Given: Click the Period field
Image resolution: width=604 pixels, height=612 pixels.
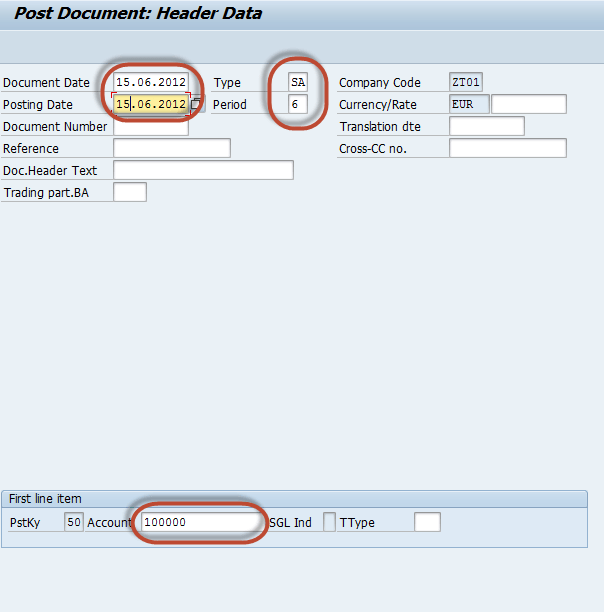Looking at the screenshot, I should coord(298,104).
